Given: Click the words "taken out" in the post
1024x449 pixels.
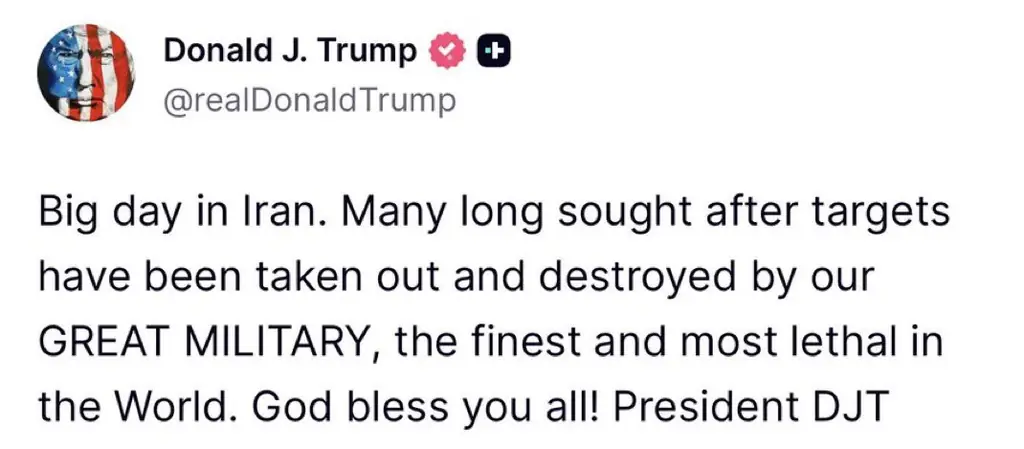Looking at the screenshot, I should click(x=340, y=279).
